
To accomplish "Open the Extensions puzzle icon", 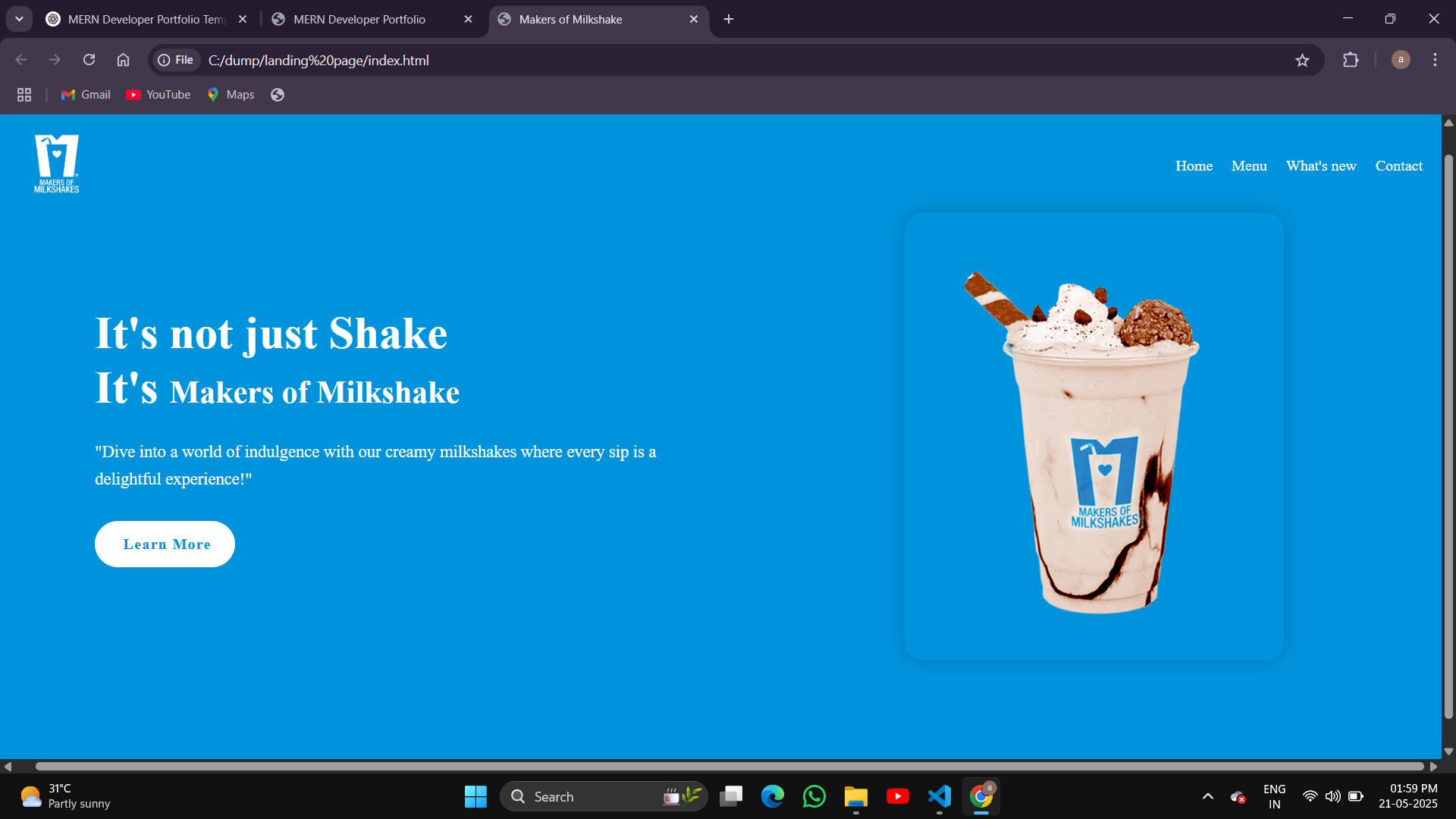I will pyautogui.click(x=1351, y=60).
